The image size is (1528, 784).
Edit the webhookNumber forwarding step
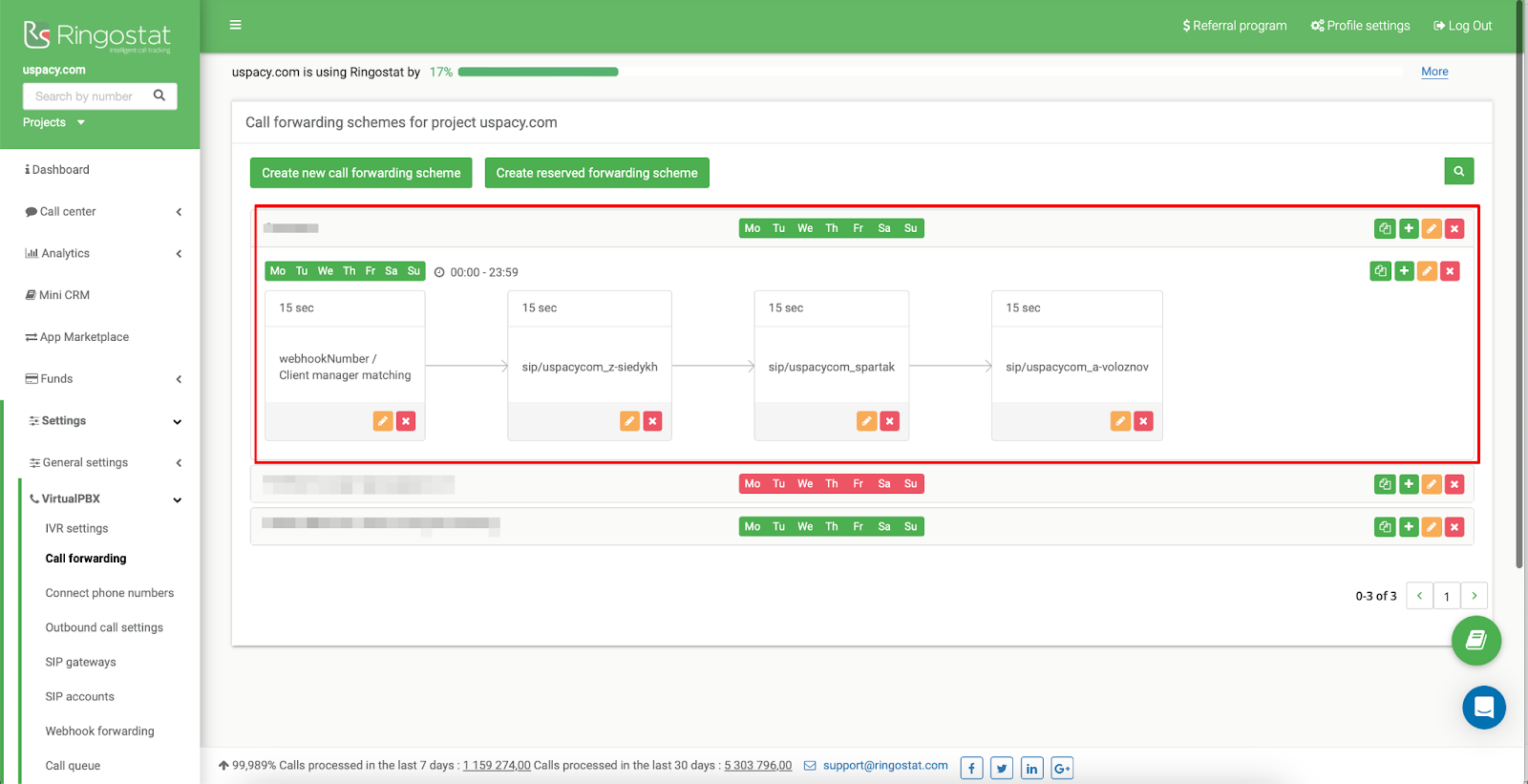tap(383, 421)
